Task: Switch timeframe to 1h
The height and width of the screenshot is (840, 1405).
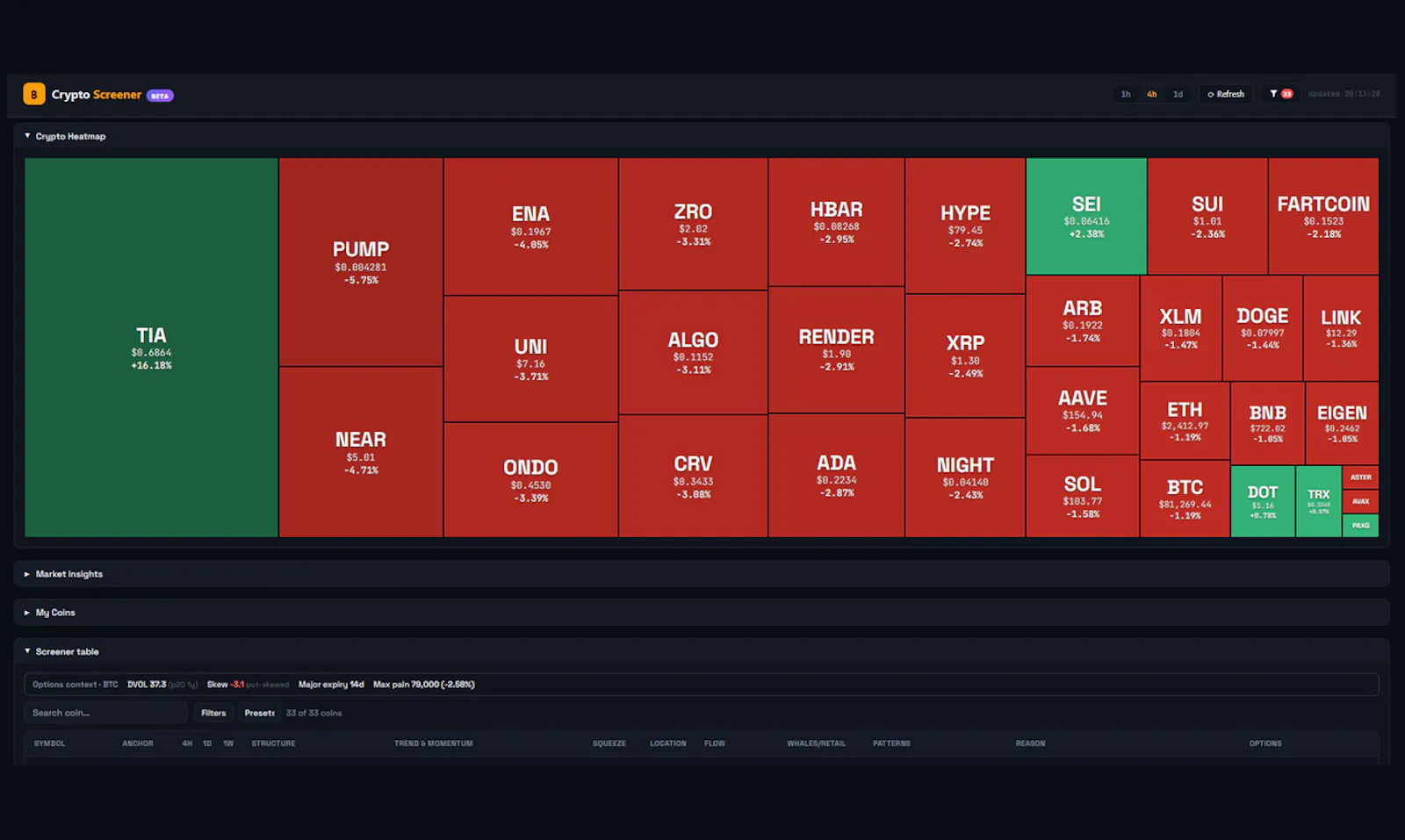Action: click(x=1126, y=94)
